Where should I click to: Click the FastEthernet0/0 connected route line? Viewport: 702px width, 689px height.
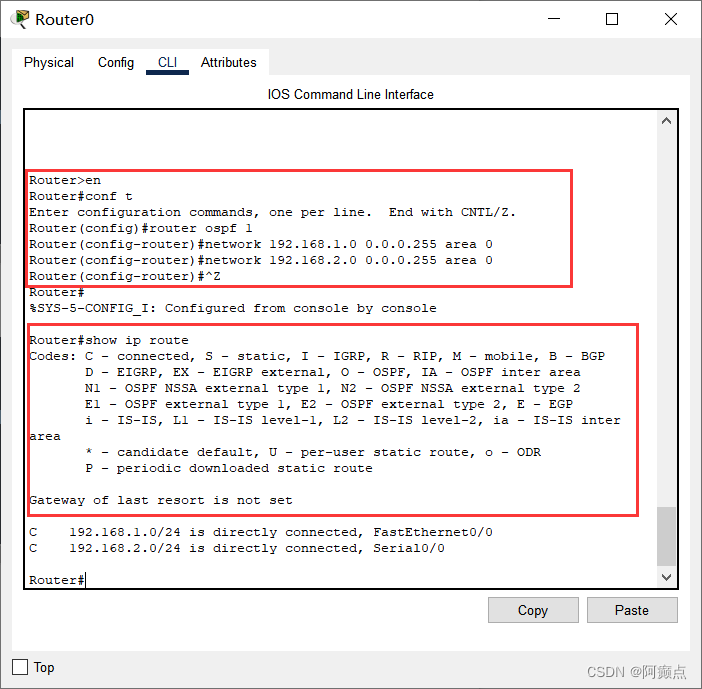click(261, 532)
